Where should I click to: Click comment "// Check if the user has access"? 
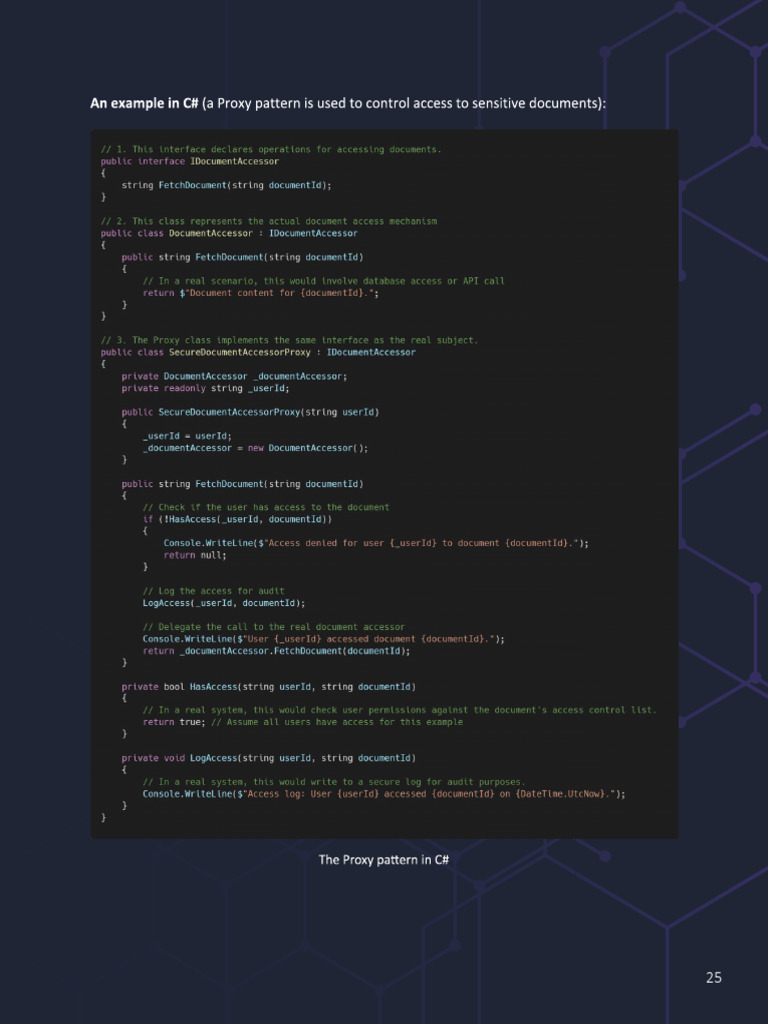point(266,507)
